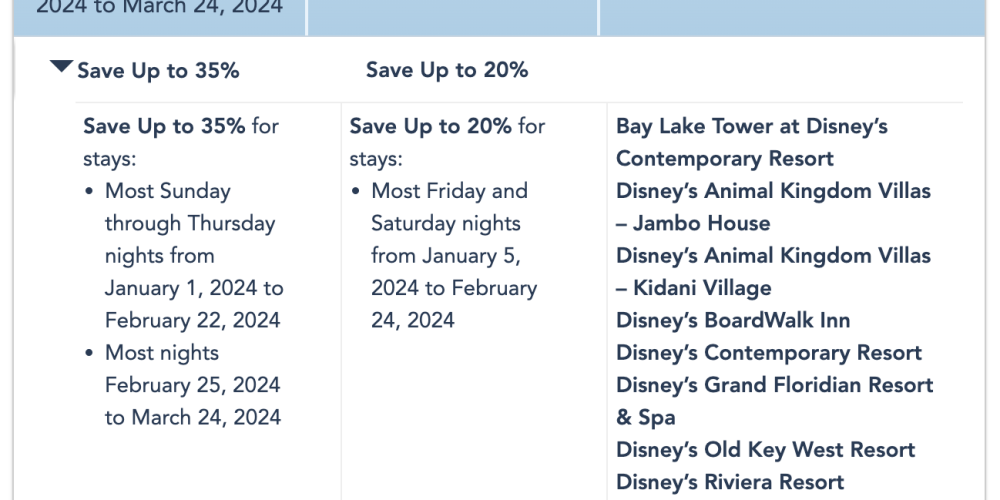Viewport: 1000px width, 500px height.
Task: Open Disney's Contemporary Resort link
Action: coord(768,353)
